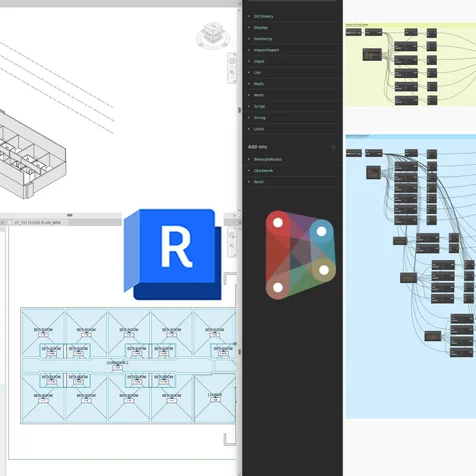Click the large blue Revit logo
This screenshot has height=476, width=476.
point(172,254)
